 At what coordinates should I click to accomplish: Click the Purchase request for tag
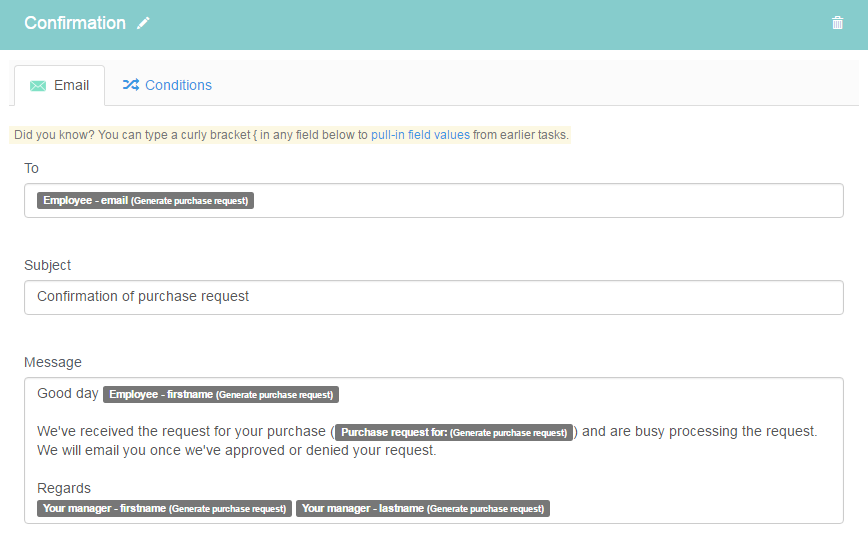[x=454, y=432]
